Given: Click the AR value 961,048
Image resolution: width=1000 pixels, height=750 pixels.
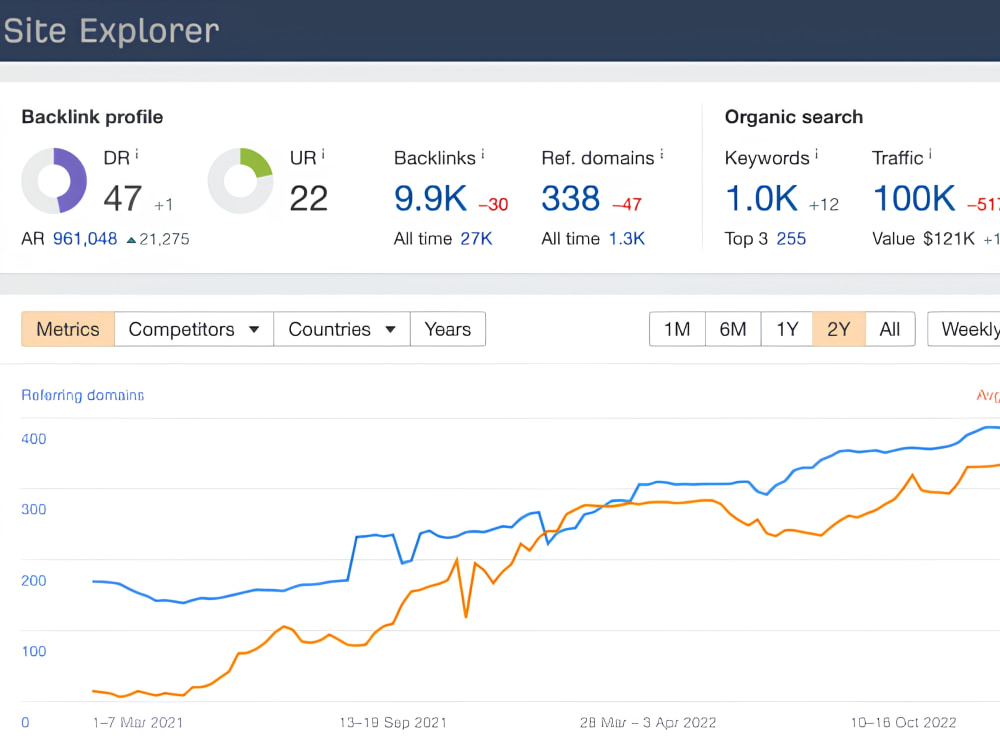Looking at the screenshot, I should (85, 239).
